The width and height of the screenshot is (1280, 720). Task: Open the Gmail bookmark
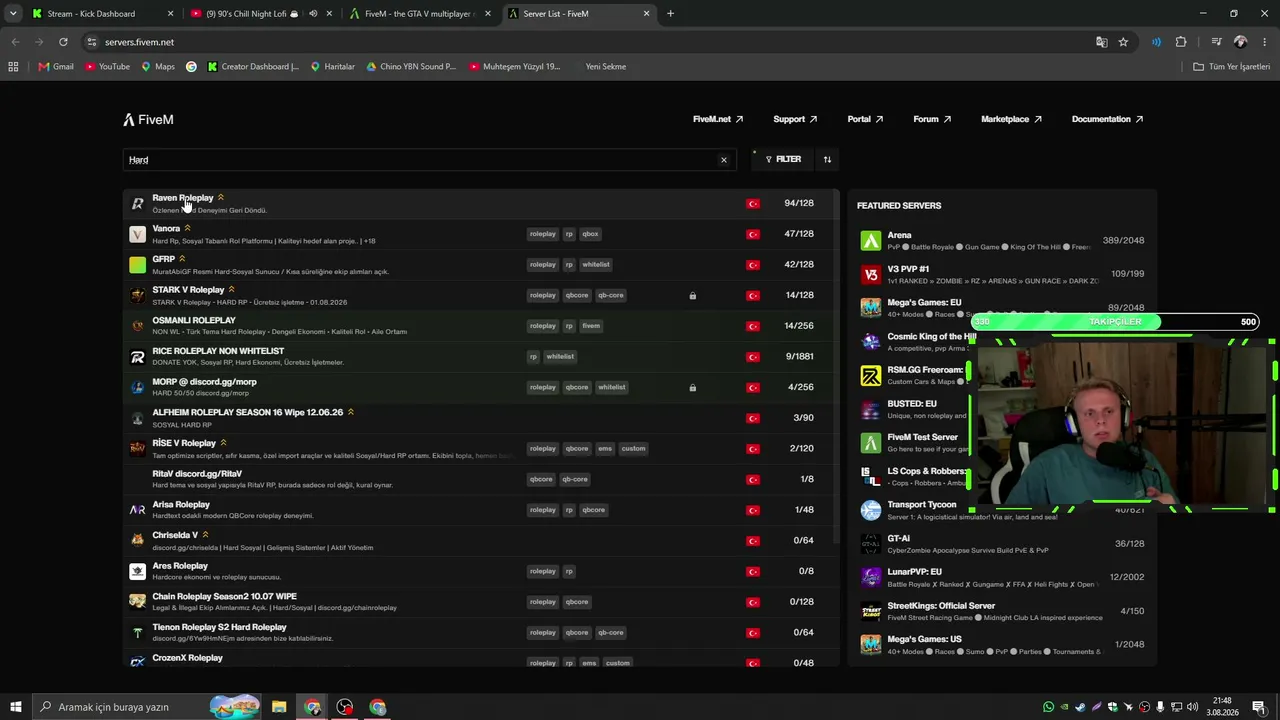coord(56,67)
